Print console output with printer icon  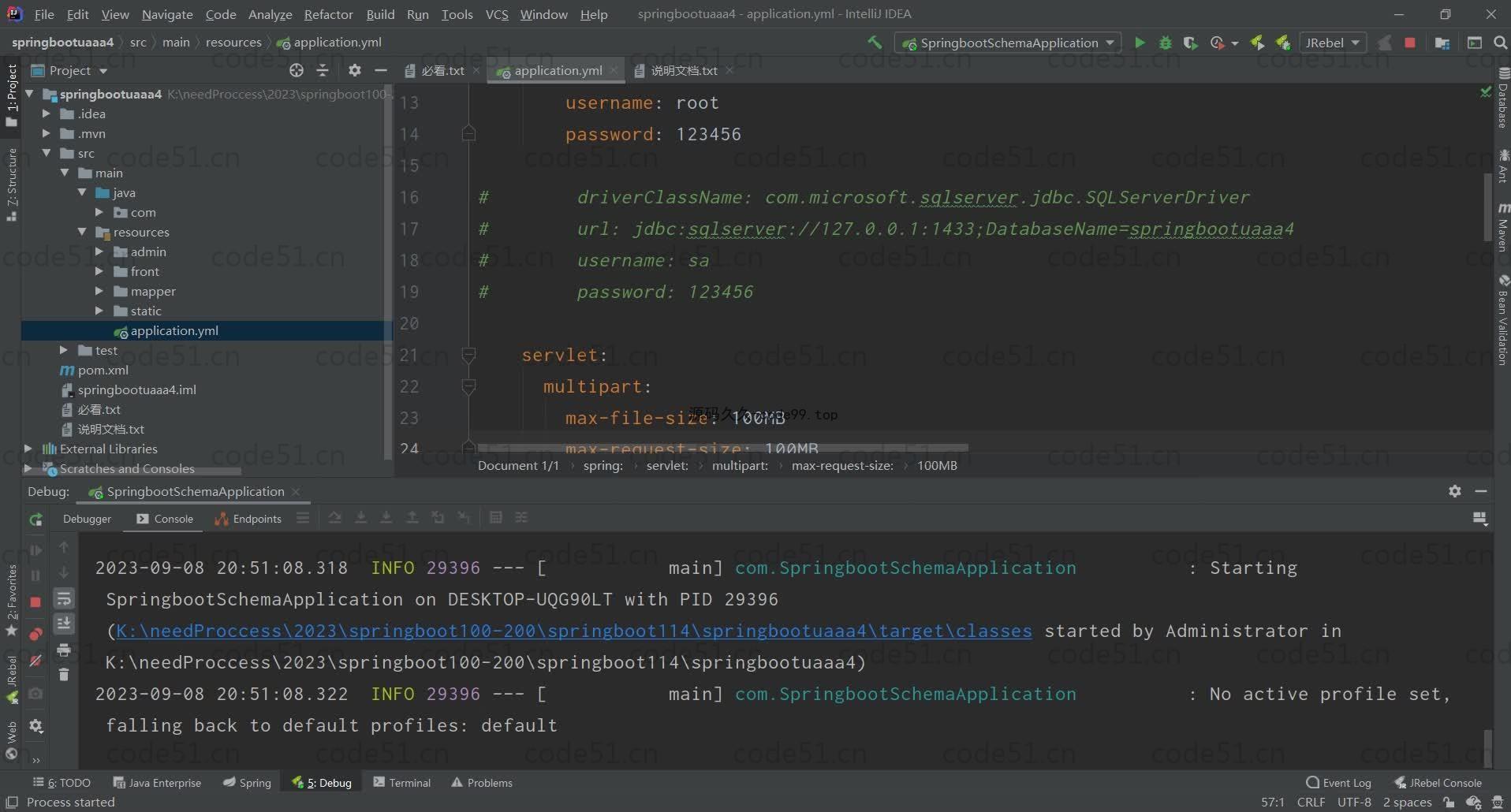[x=64, y=650]
